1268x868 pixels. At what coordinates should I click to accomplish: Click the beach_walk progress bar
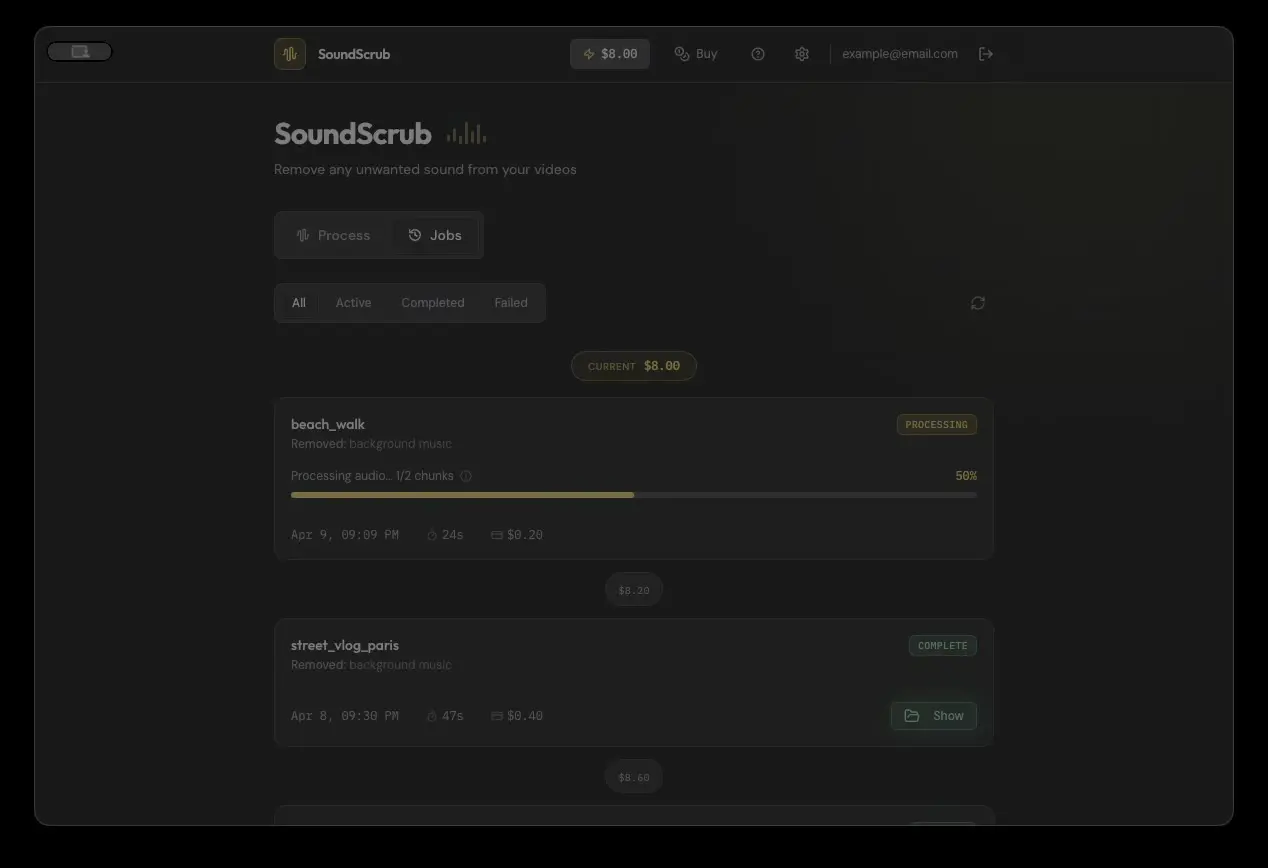pos(634,495)
